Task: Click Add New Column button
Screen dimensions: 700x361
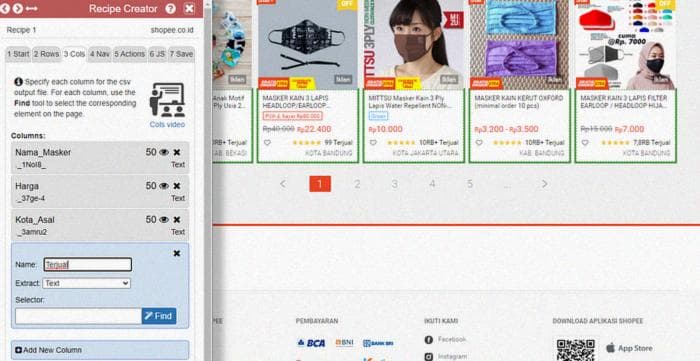Action: pyautogui.click(x=100, y=350)
